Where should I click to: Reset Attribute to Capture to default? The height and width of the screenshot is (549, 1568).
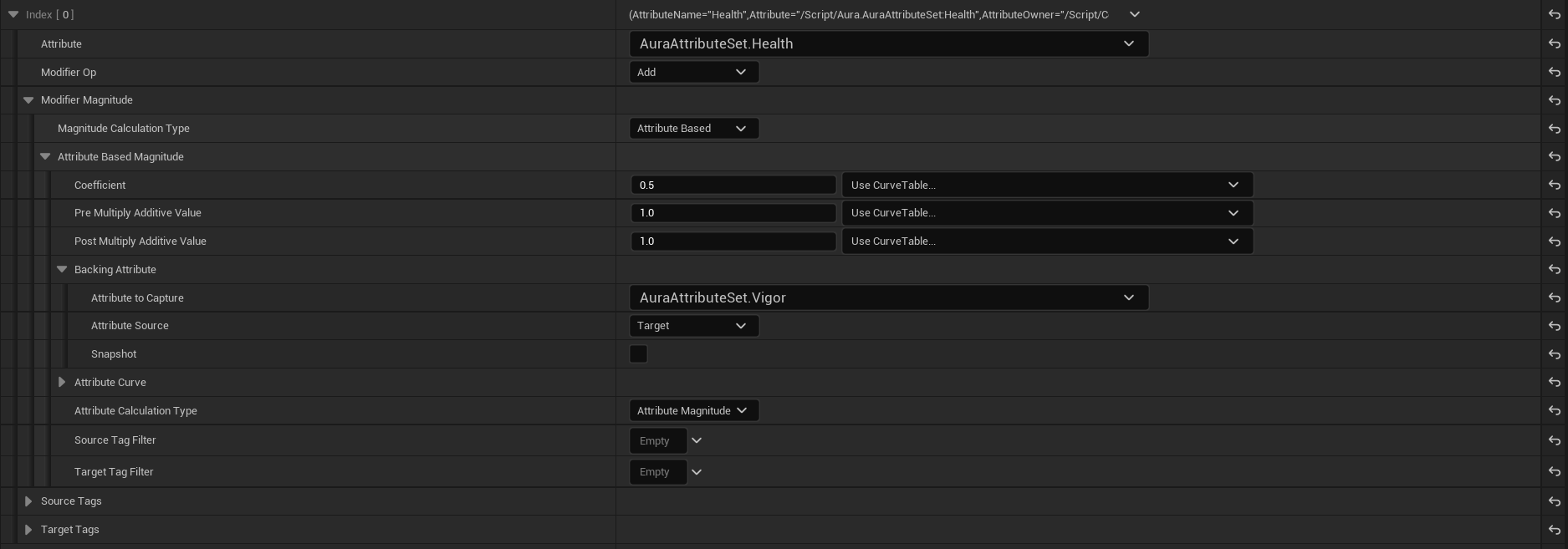[x=1555, y=297]
